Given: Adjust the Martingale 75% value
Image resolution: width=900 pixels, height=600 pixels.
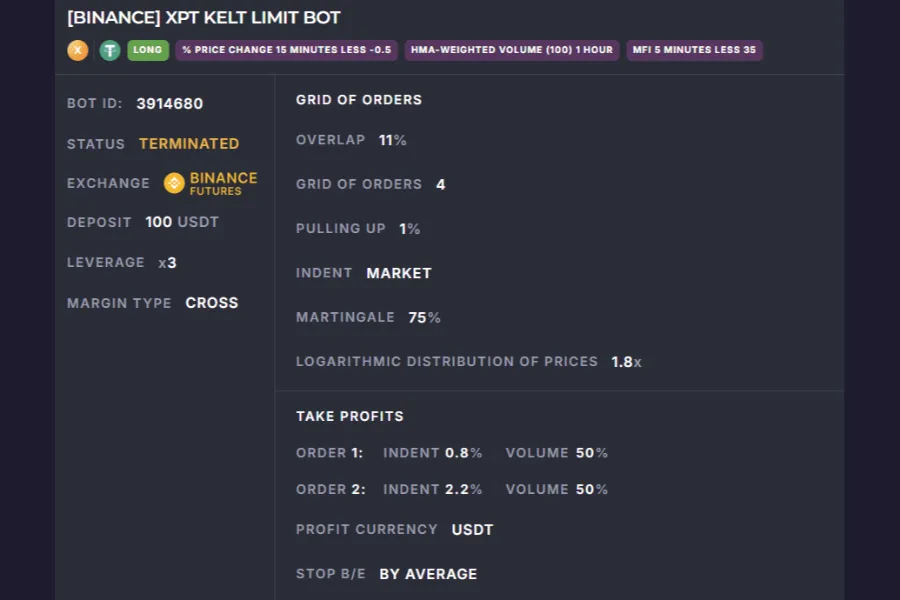Looking at the screenshot, I should click(424, 317).
